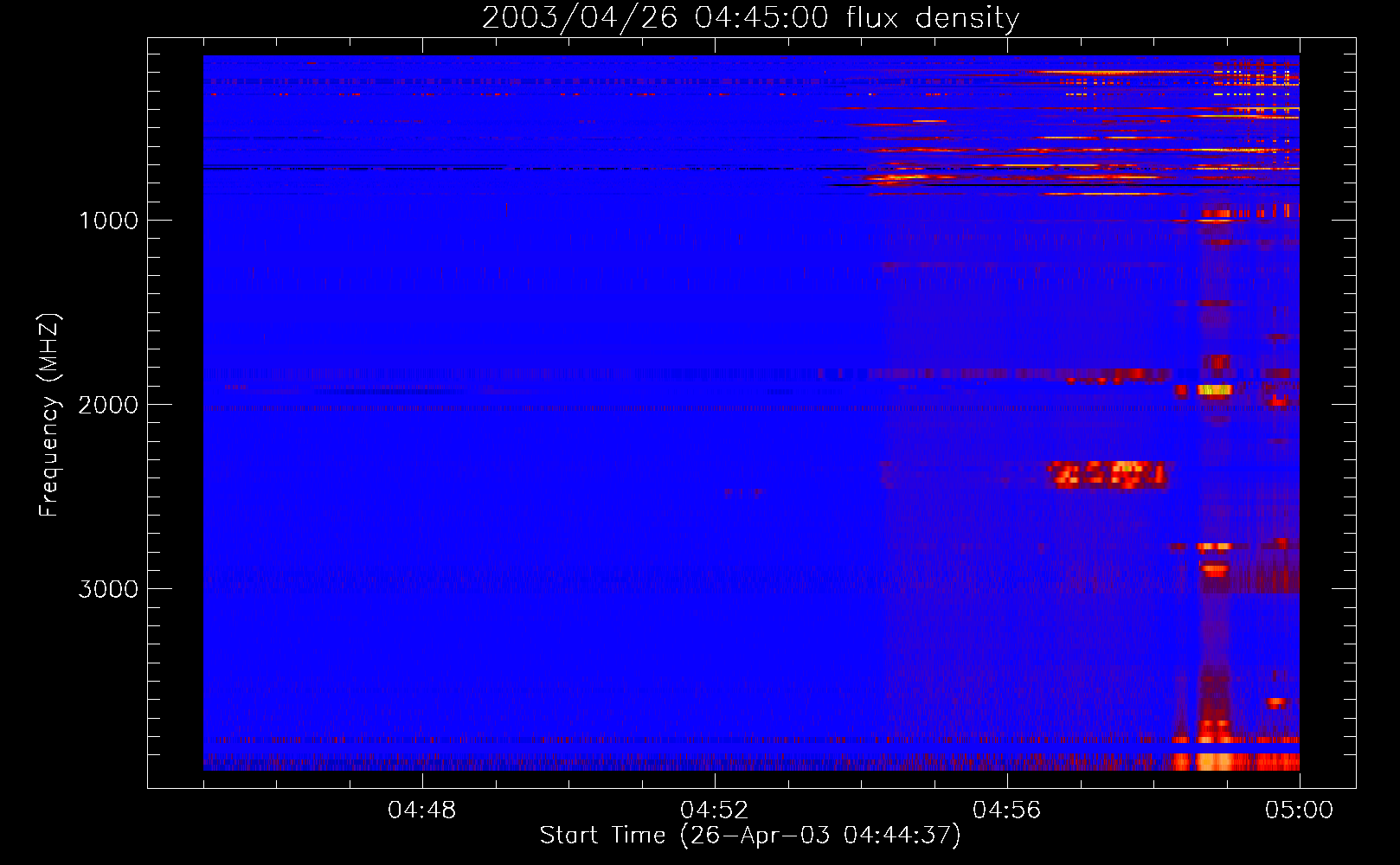The width and height of the screenshot is (1400, 865).
Task: Click the 'Frequency (MHZ)' y-axis title
Action: click(x=49, y=415)
